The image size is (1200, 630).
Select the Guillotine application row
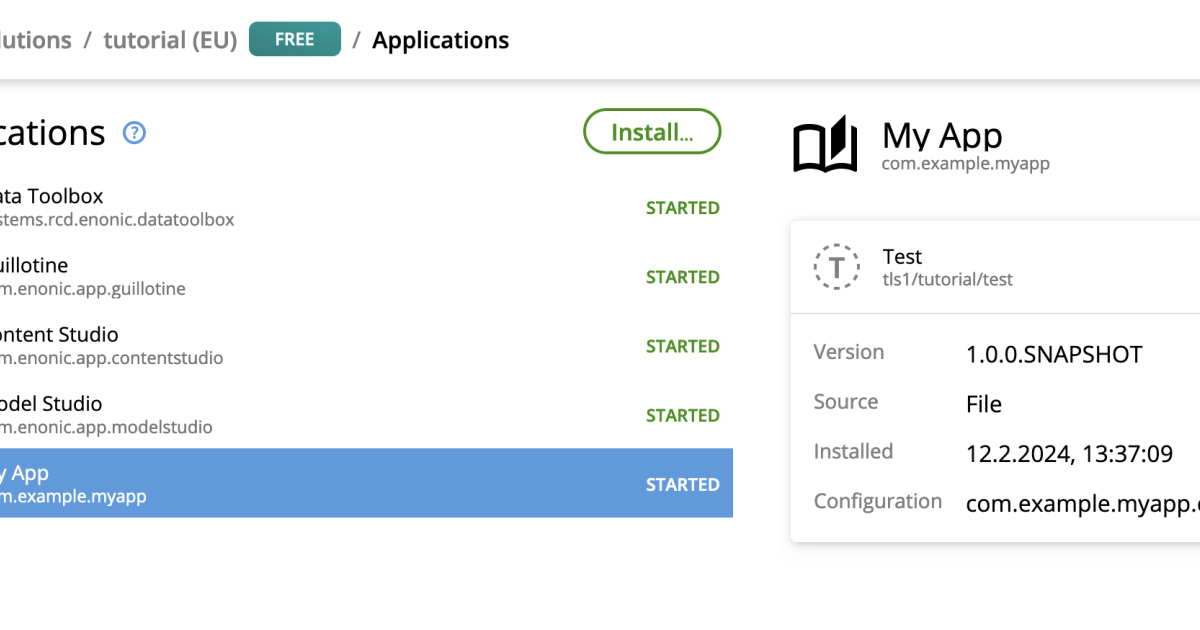tap(300, 275)
